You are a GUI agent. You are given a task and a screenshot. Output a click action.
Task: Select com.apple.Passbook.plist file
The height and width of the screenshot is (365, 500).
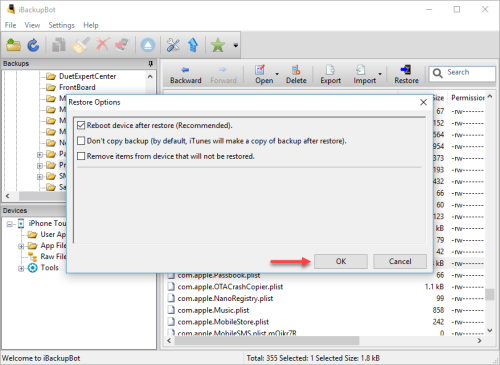219,276
